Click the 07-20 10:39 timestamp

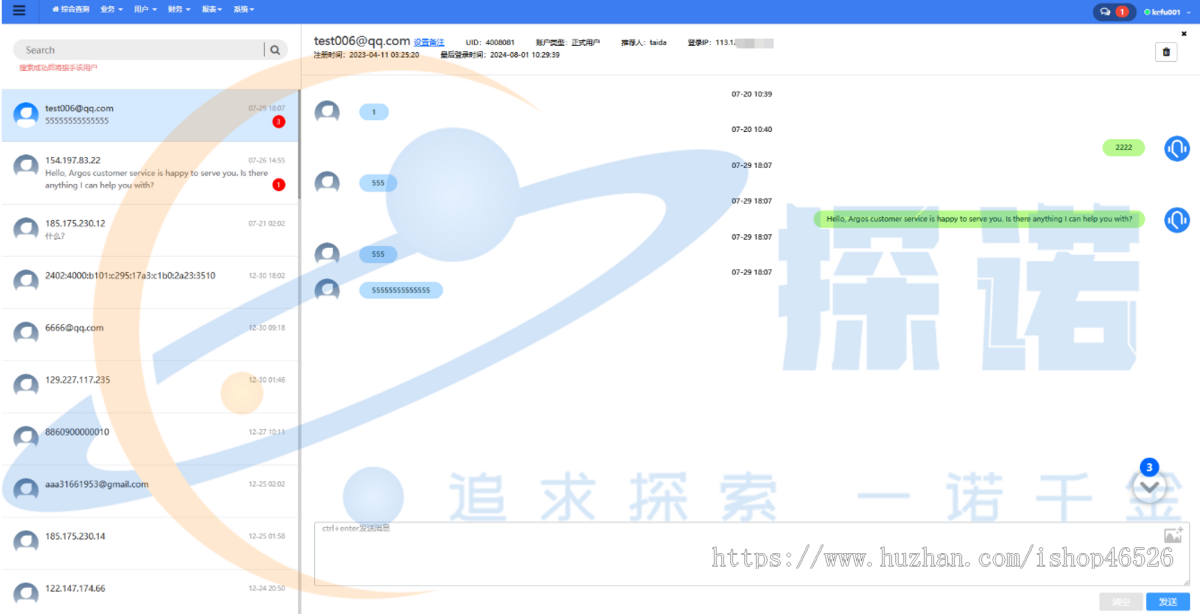751,94
